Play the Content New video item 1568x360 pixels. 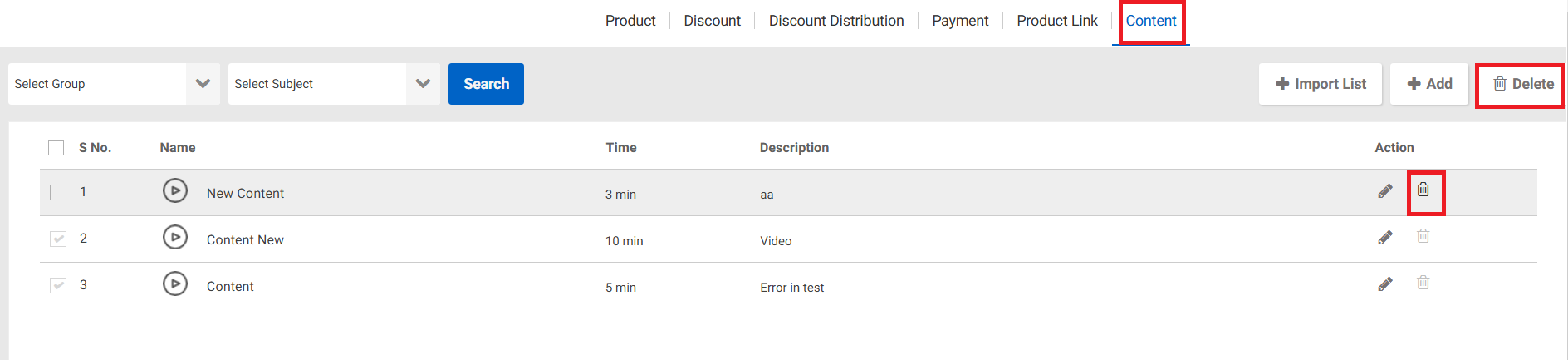pos(174,238)
